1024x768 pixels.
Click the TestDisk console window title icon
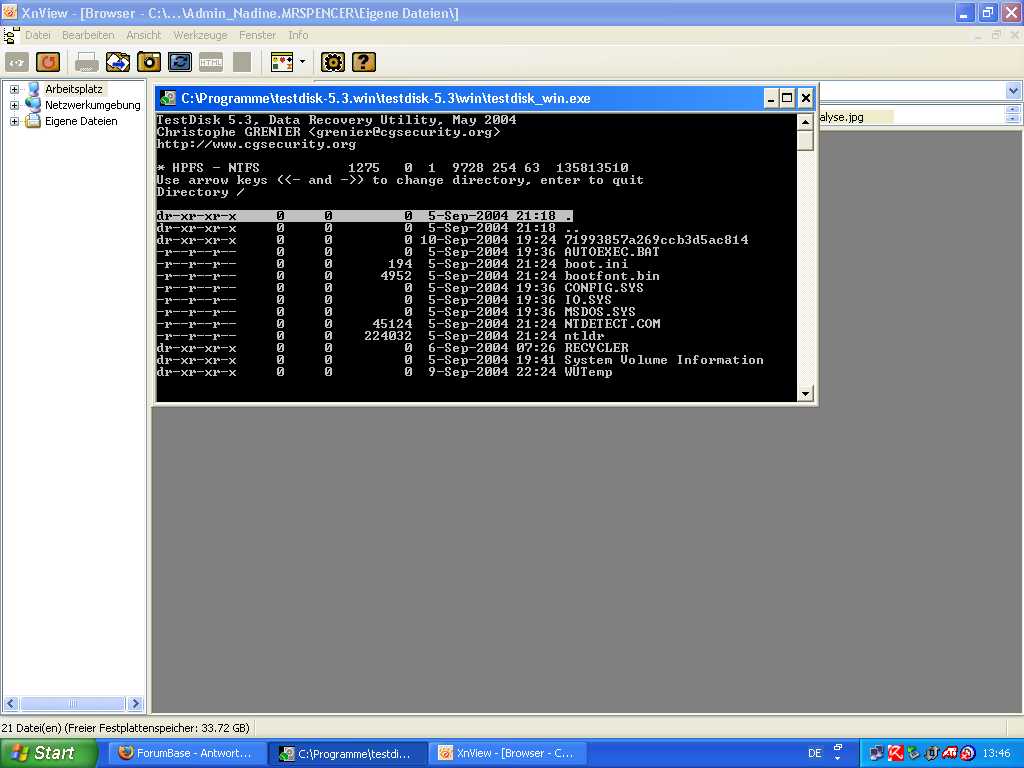(168, 98)
